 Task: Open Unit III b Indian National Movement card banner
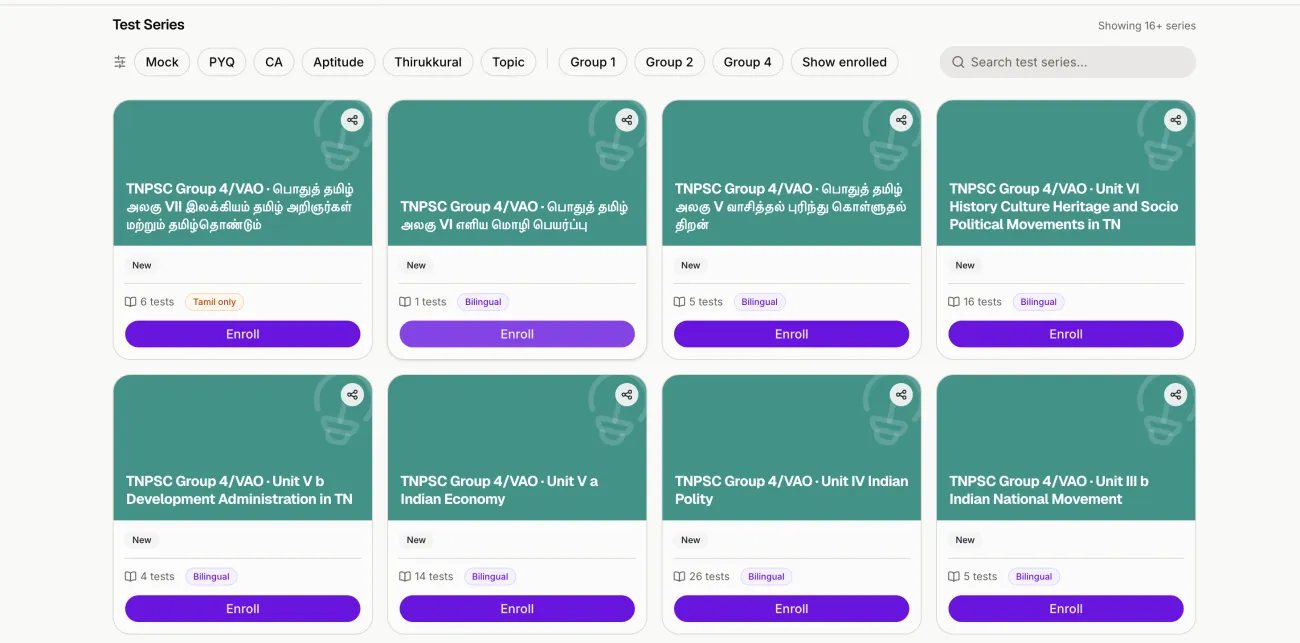[x=1066, y=448]
